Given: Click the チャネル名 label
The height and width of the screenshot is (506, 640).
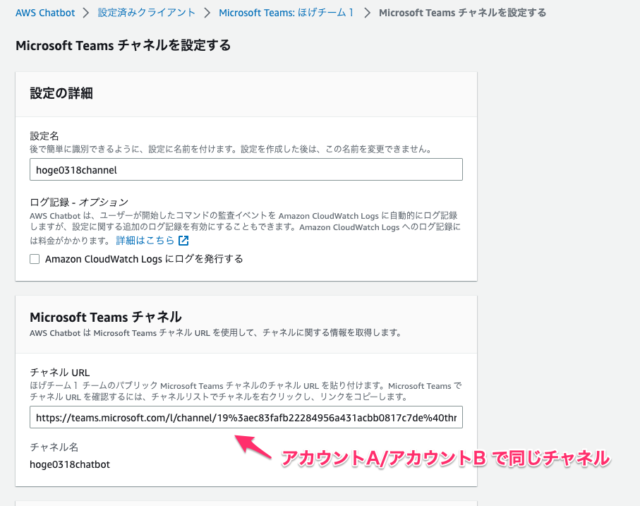Looking at the screenshot, I should click(54, 447).
